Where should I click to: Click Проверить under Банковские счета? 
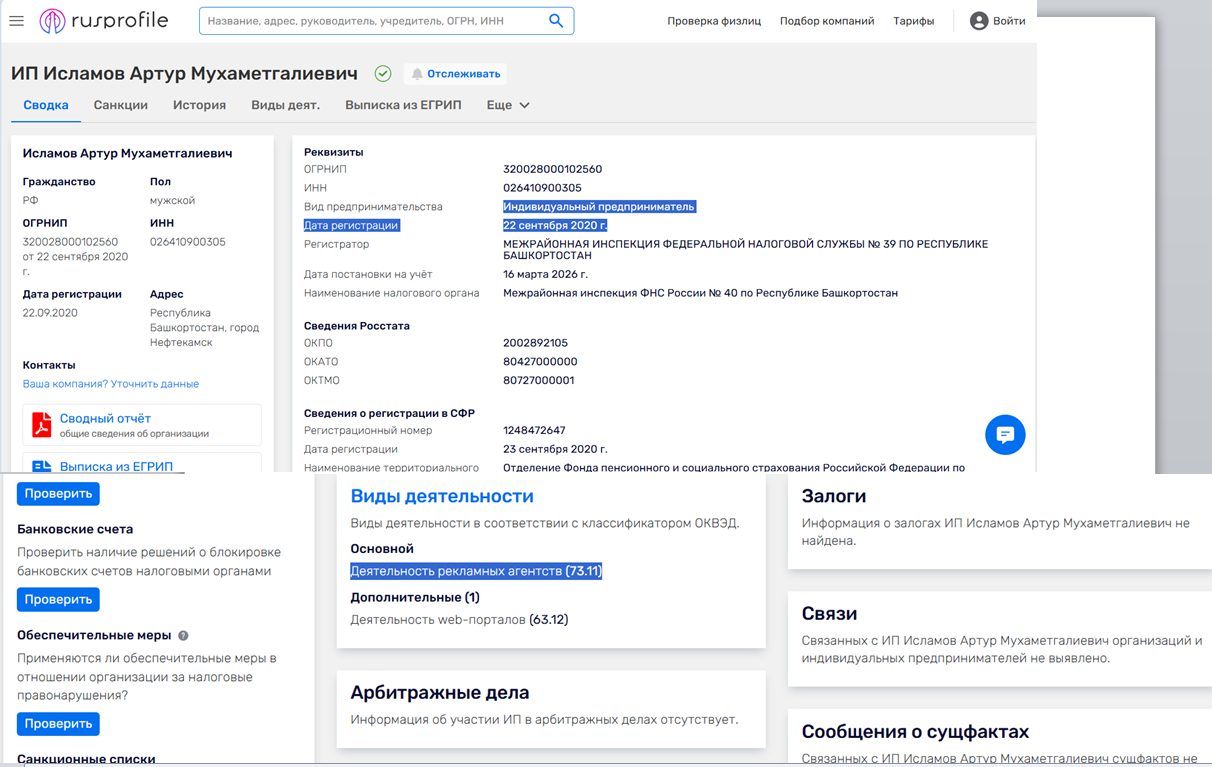[58, 599]
